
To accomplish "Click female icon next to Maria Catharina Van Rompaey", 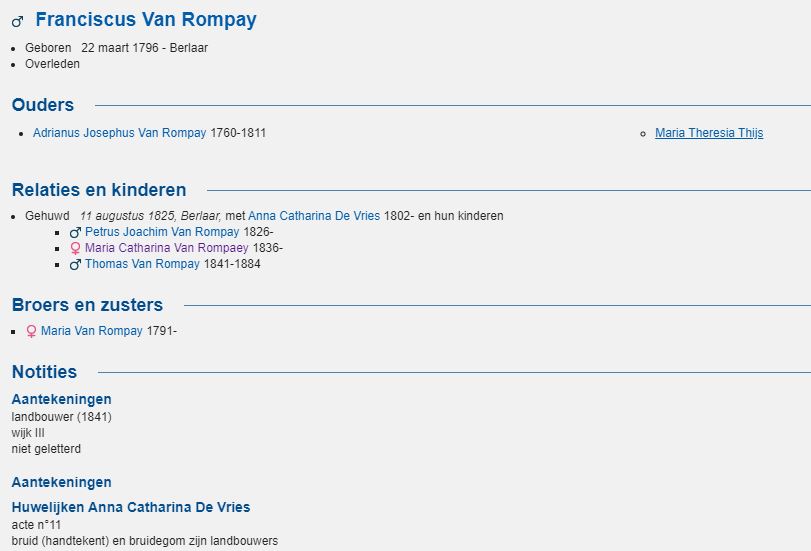I will (76, 248).
